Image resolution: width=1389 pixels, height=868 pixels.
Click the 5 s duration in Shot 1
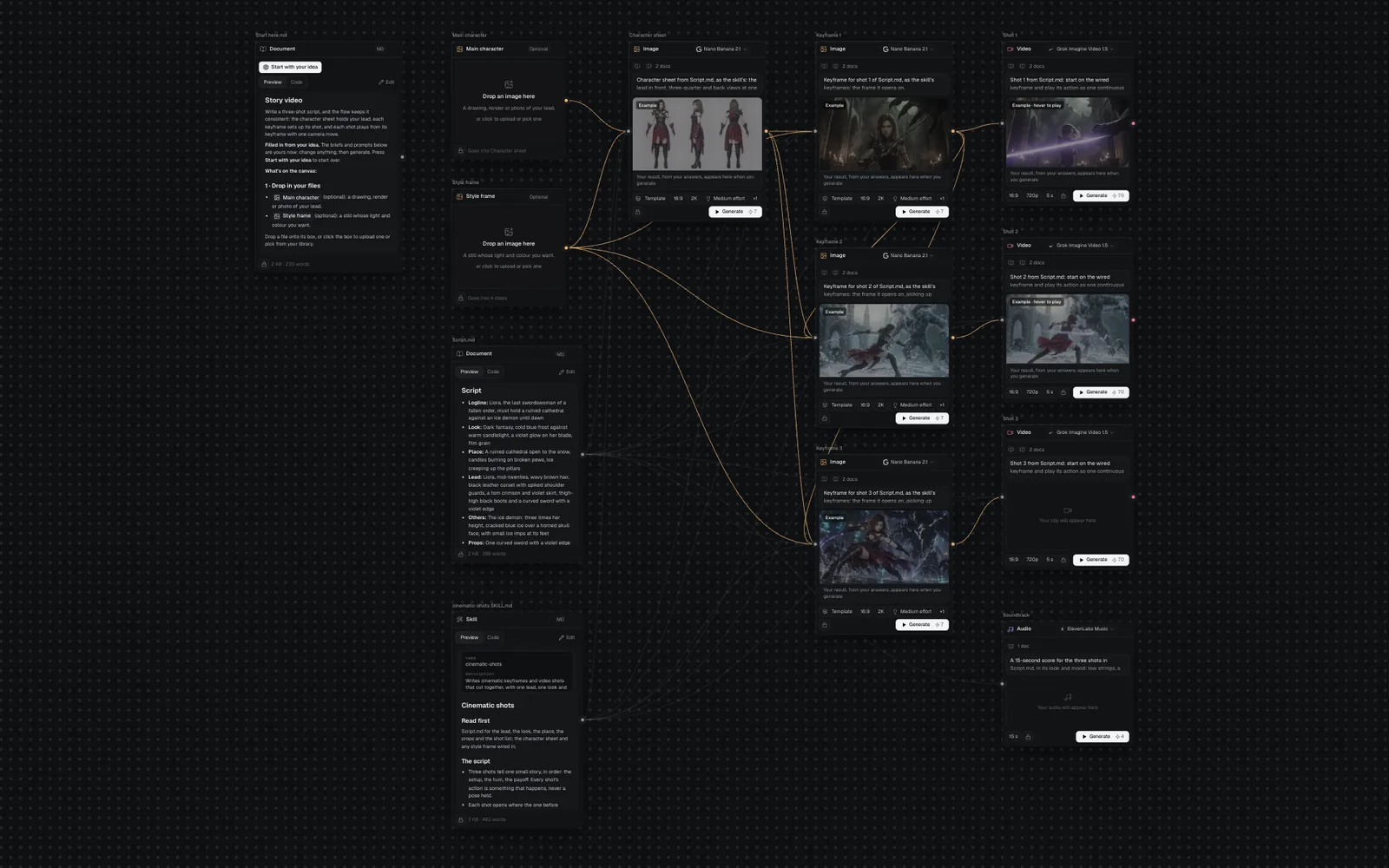click(x=1050, y=196)
